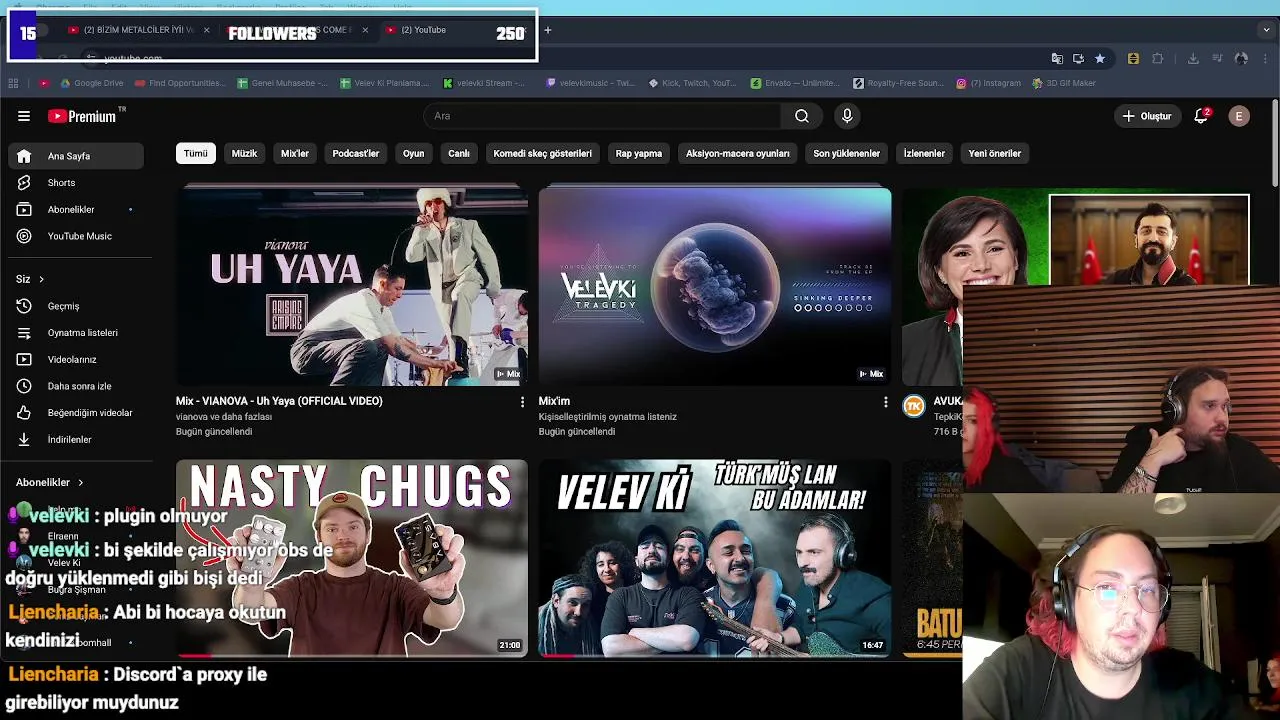The width and height of the screenshot is (1280, 720).
Task: Expand the Siz section chevron
Action: (x=41, y=279)
